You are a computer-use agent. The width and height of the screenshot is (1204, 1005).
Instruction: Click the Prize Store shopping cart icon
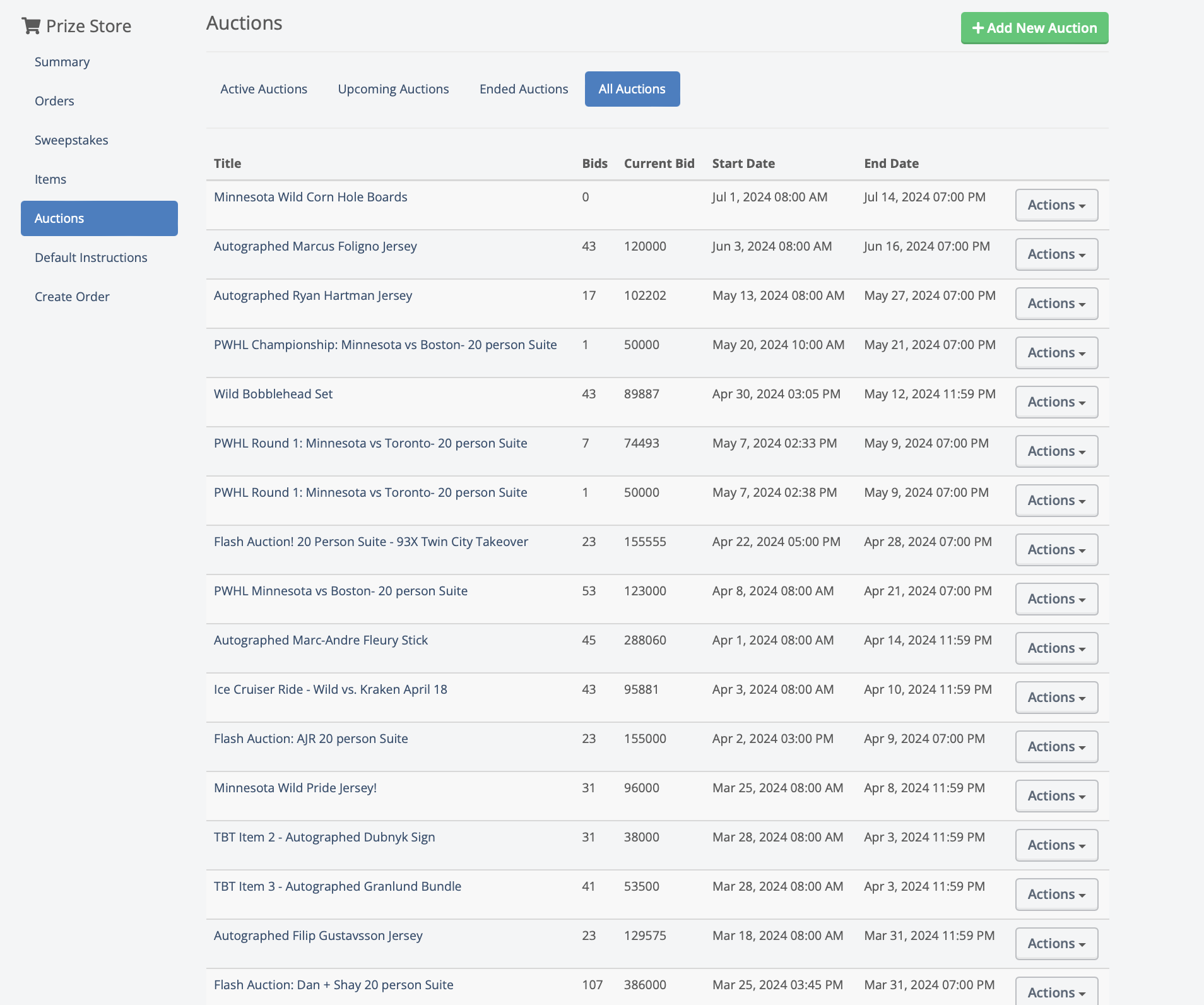pyautogui.click(x=31, y=26)
